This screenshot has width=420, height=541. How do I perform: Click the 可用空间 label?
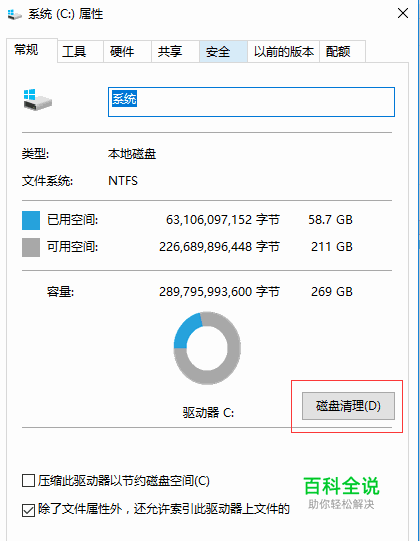[x=72, y=247]
